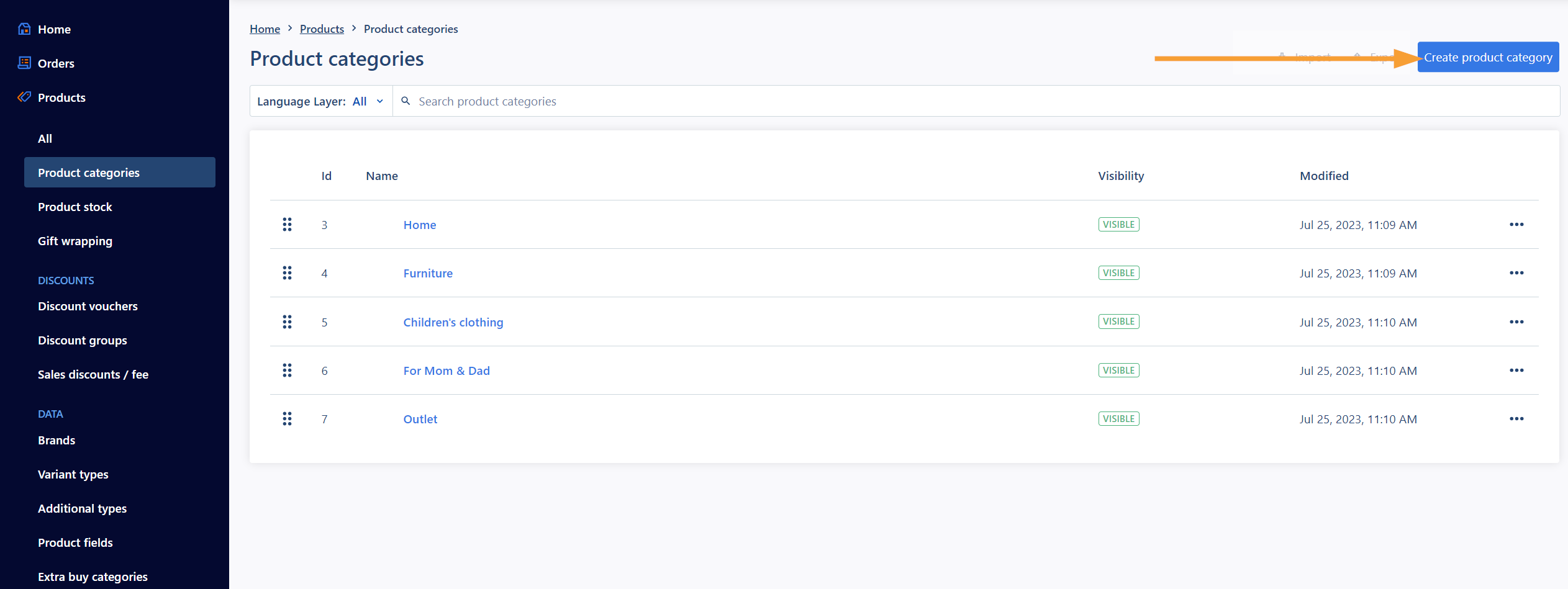This screenshot has width=1568, height=589.
Task: Click the modified date of the Home row
Action: point(1358,225)
